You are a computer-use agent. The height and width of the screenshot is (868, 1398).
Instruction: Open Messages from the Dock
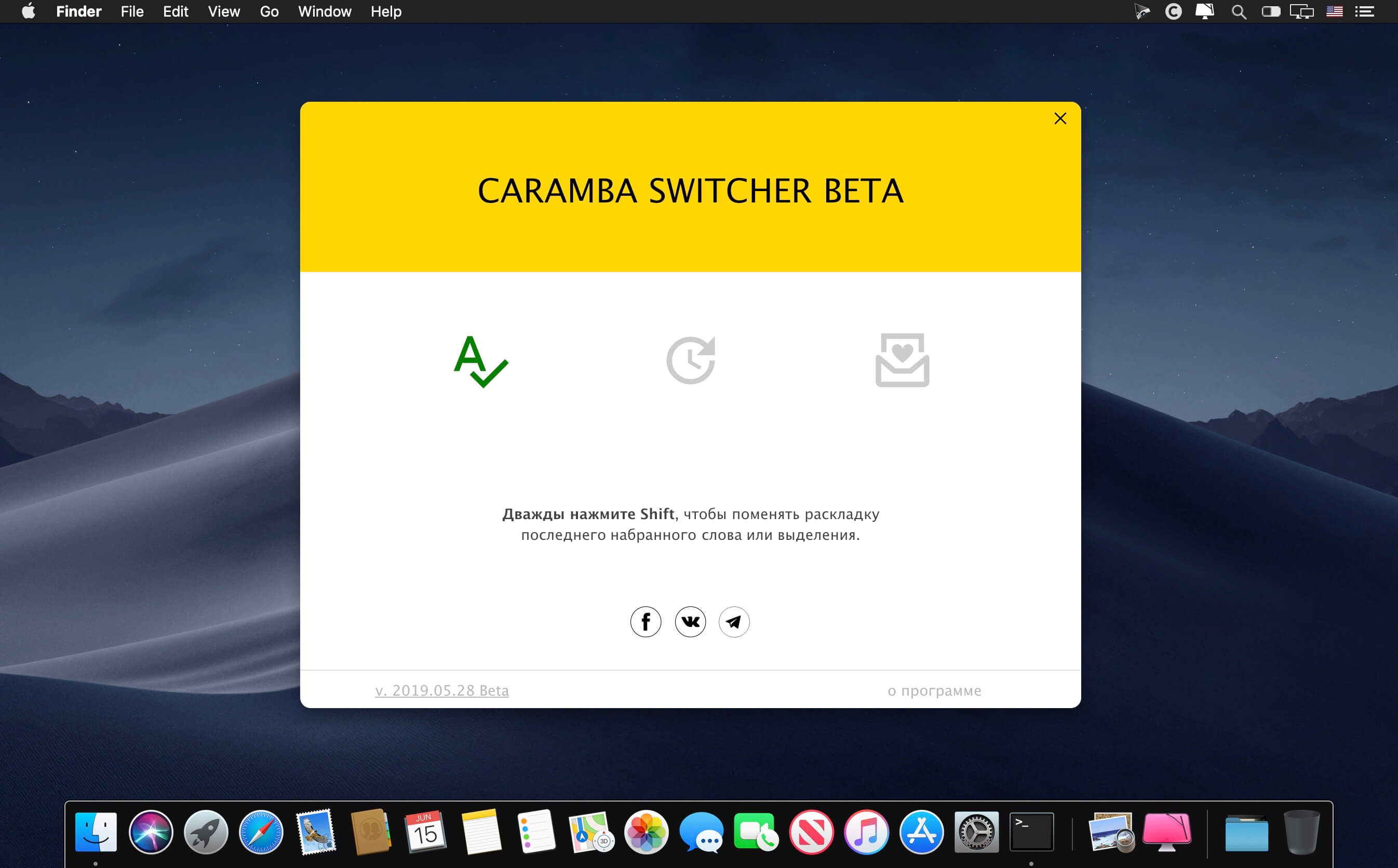pyautogui.click(x=701, y=832)
